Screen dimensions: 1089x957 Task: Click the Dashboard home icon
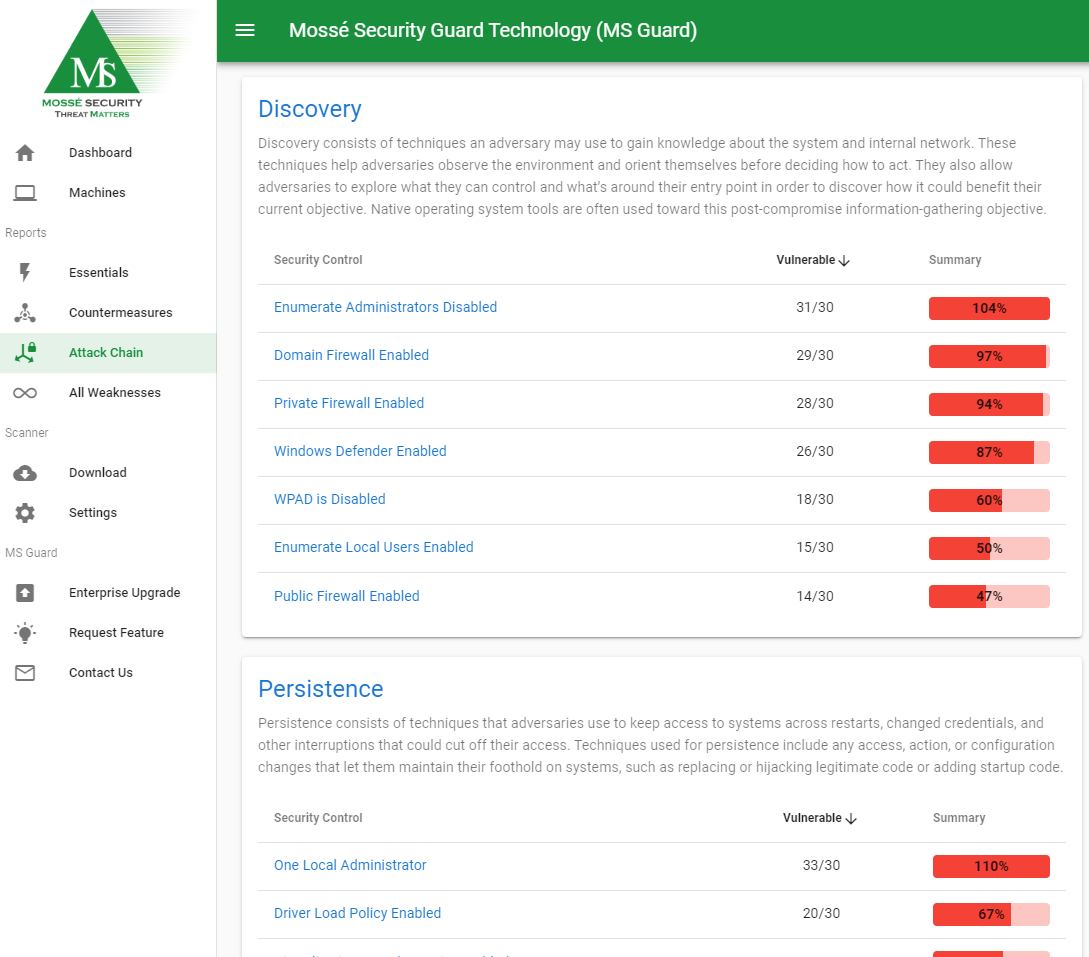click(x=25, y=153)
